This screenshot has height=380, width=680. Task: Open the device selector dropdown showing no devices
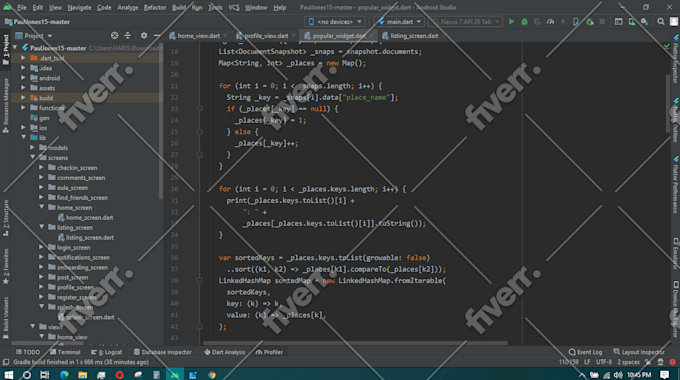335,22
